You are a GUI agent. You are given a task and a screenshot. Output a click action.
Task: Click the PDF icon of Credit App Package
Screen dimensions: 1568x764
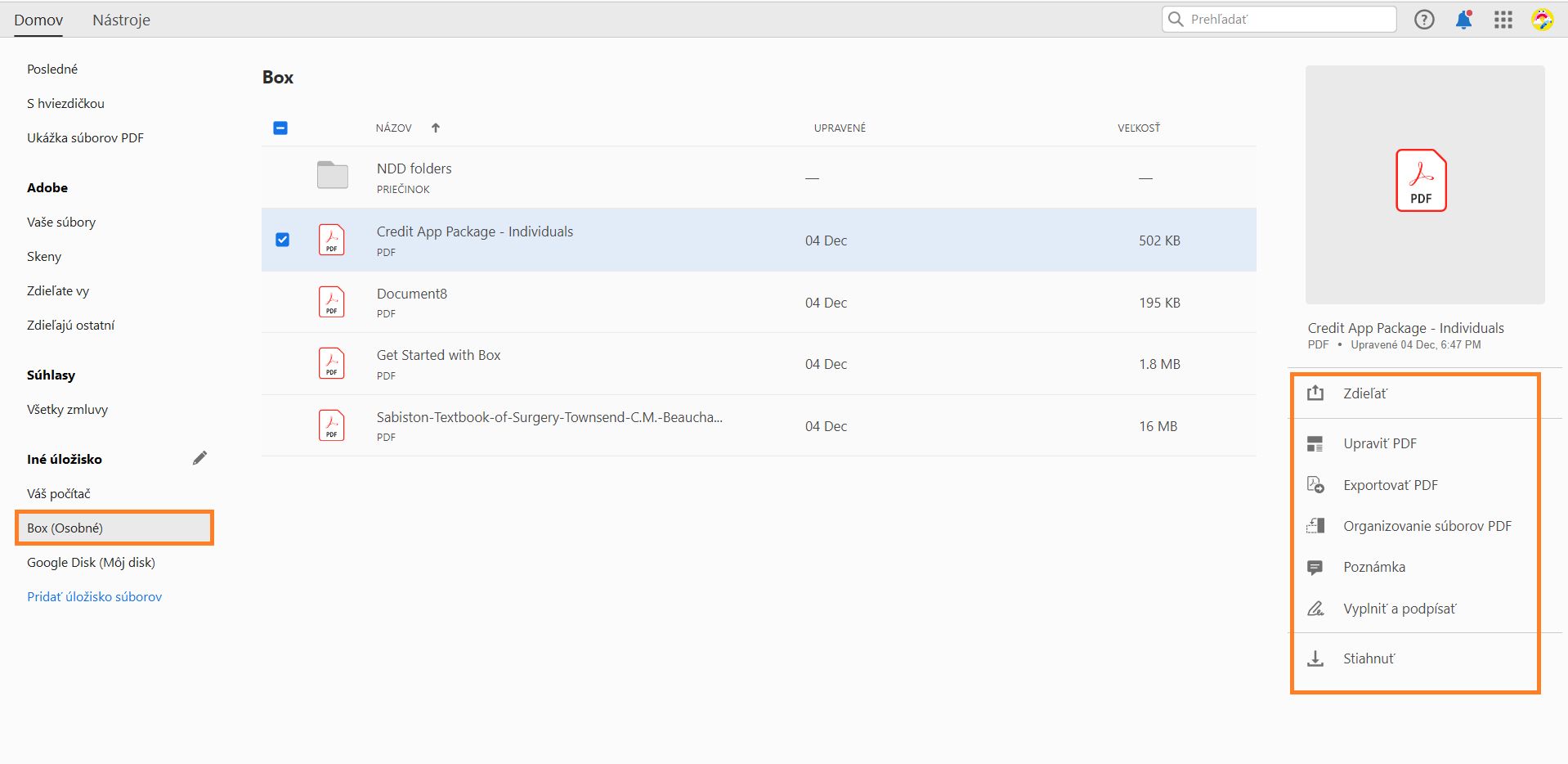[x=331, y=240]
